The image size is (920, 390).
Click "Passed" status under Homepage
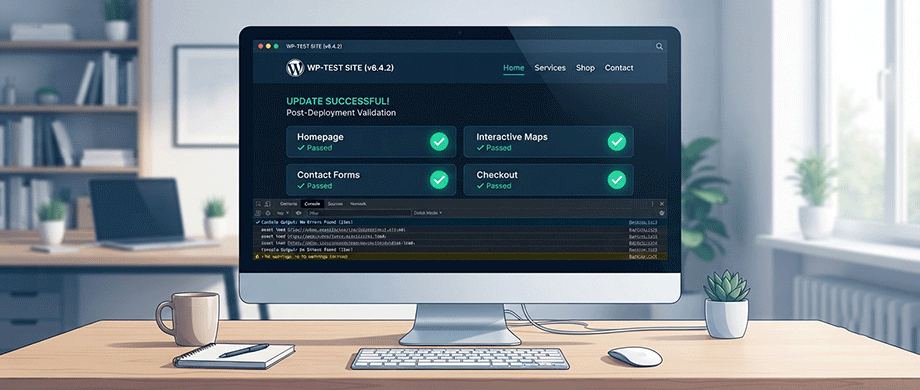point(314,148)
